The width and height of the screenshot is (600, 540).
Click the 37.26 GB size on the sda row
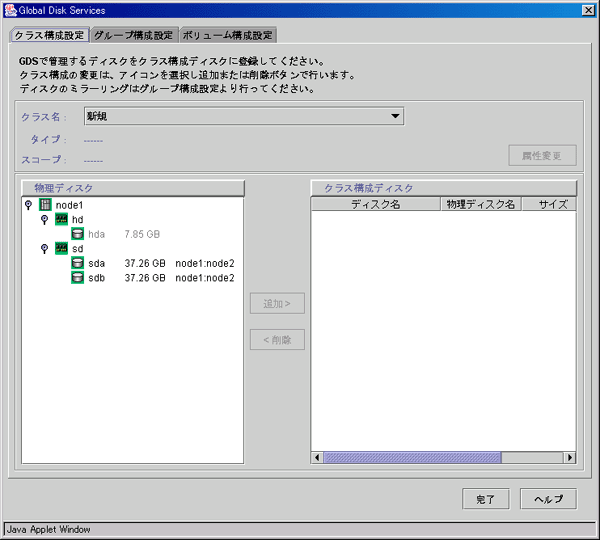click(145, 263)
